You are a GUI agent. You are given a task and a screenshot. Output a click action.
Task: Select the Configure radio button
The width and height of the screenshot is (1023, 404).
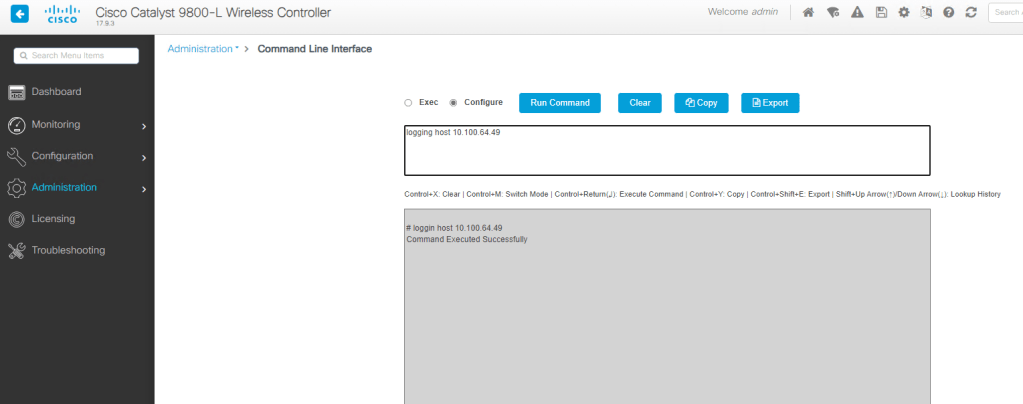453,102
